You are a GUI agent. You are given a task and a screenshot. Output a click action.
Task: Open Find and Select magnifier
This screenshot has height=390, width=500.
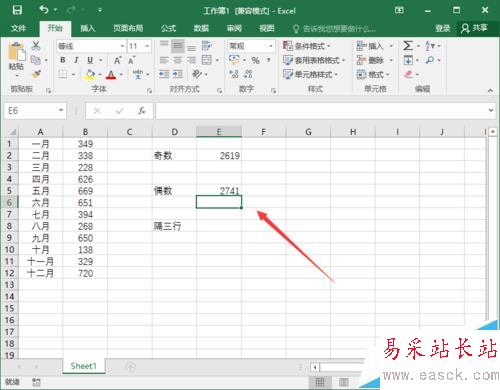tap(430, 60)
